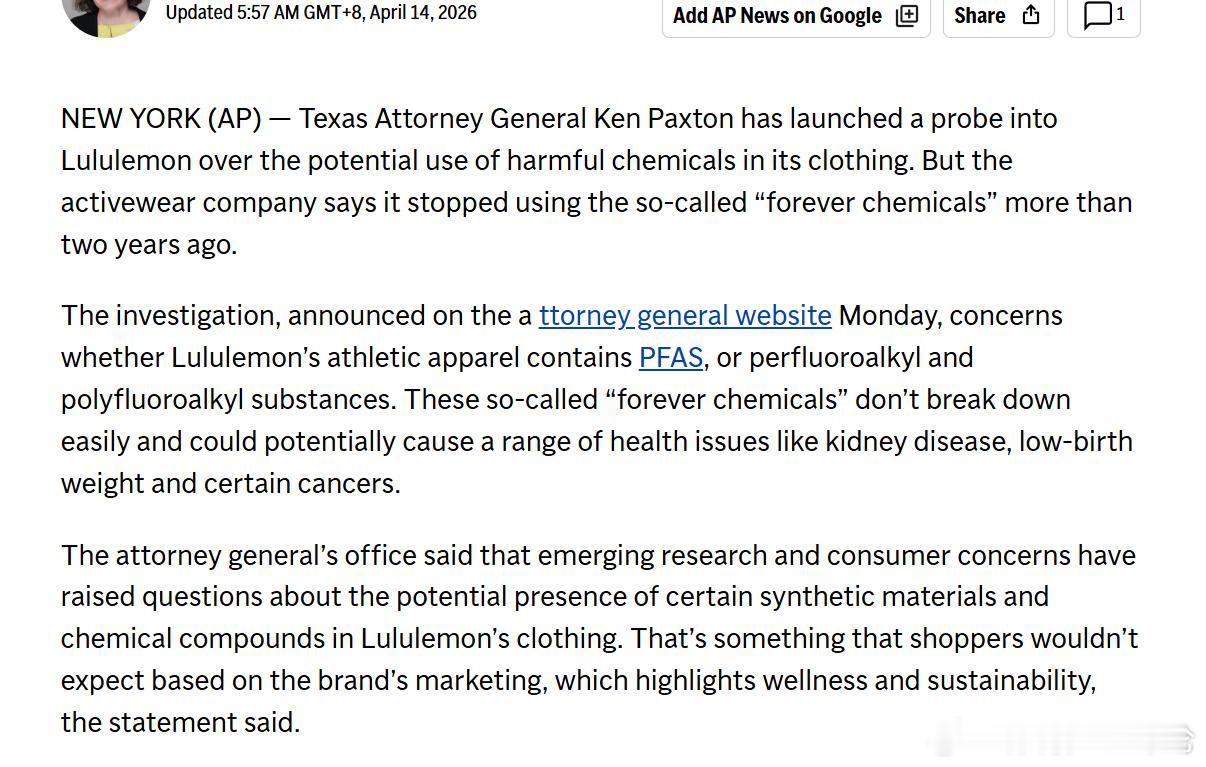
Task: Click the share arrow icon
Action: pos(1031,15)
